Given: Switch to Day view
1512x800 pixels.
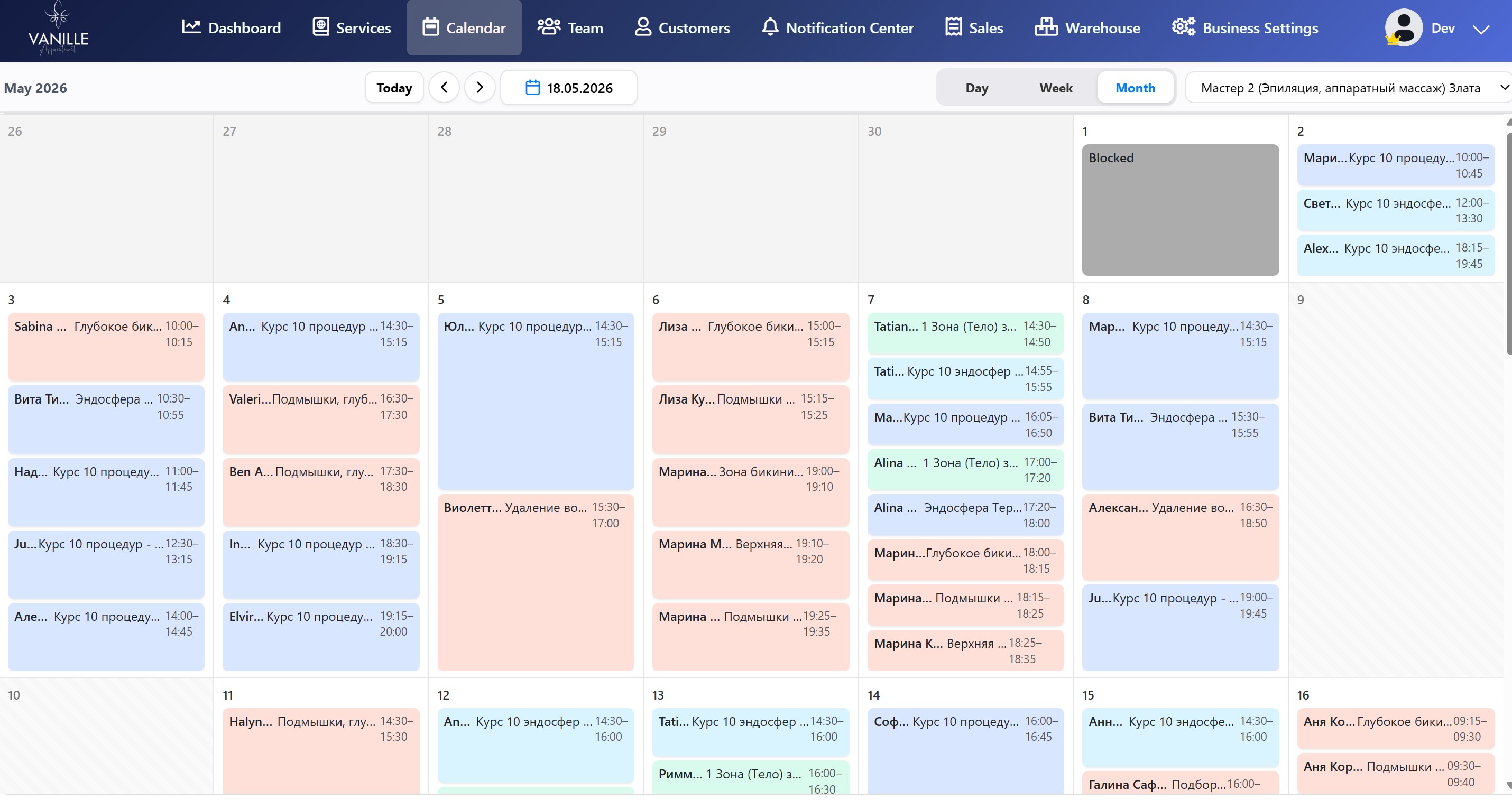Looking at the screenshot, I should pyautogui.click(x=976, y=88).
